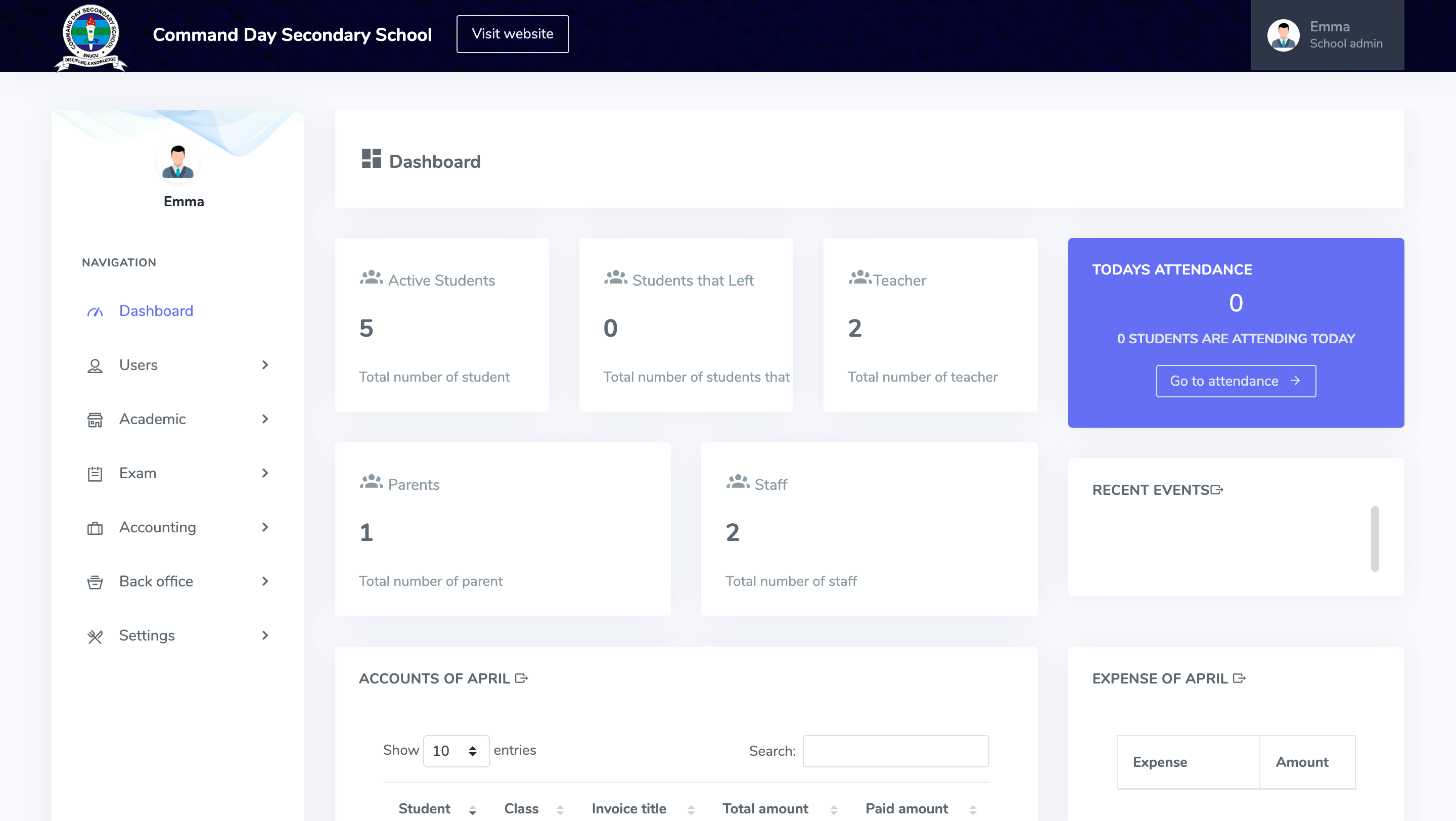Click the Dashboard grid icon in page title
1456x821 pixels.
372,159
